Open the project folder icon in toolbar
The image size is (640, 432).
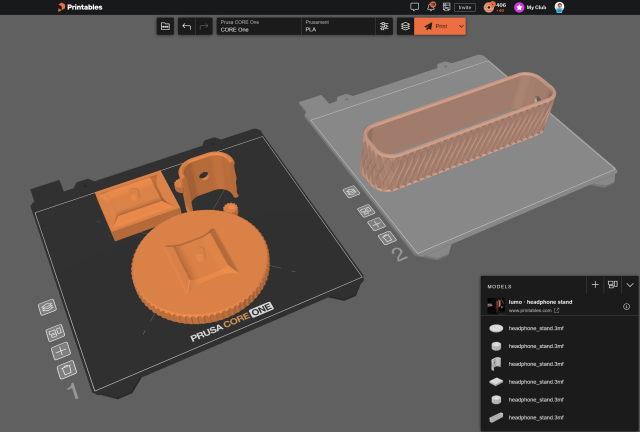[x=165, y=26]
